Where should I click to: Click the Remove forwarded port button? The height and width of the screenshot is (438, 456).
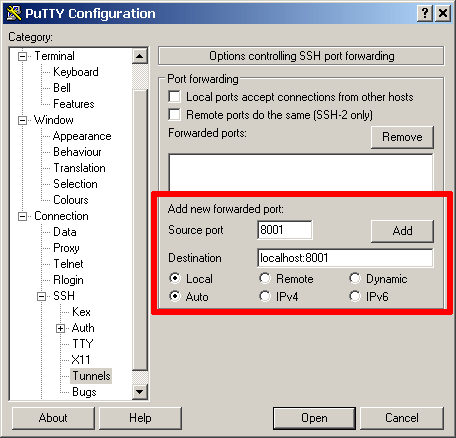[402, 137]
